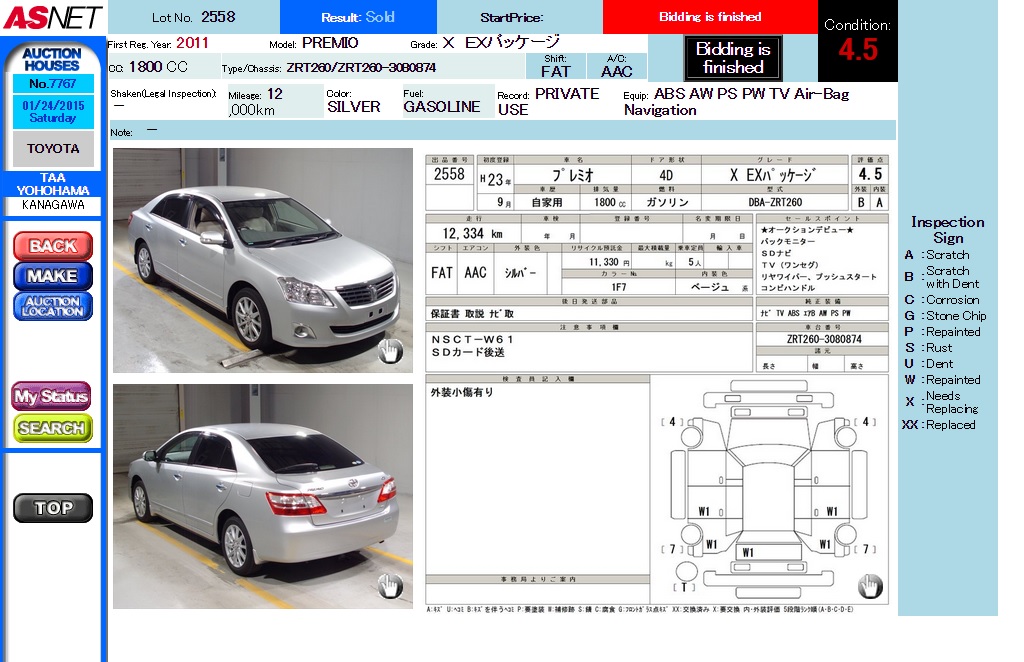Open the front view car photo
Viewport: 1024px width, 662px height.
pos(262,260)
